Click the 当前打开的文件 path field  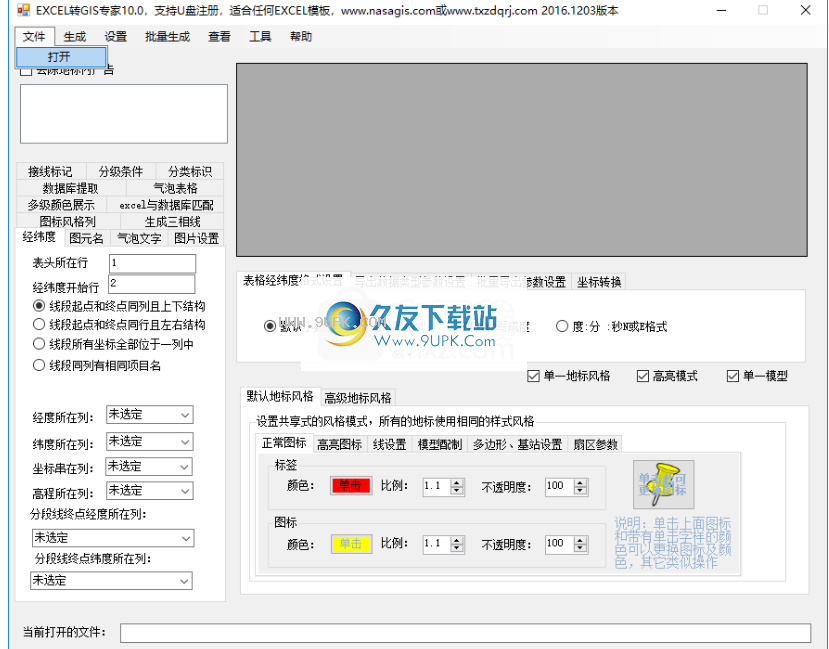click(465, 633)
